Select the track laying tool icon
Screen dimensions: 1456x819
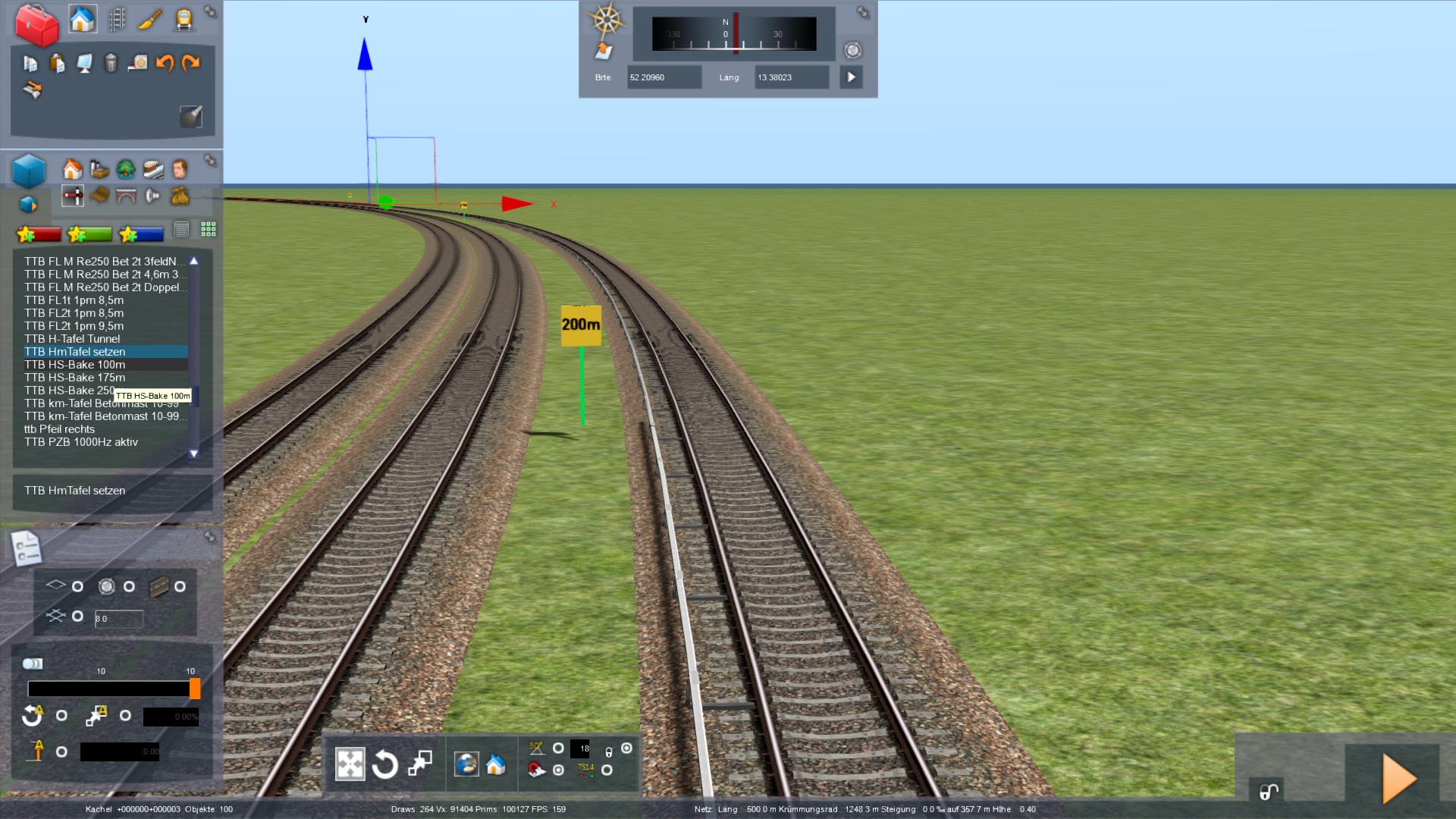117,19
